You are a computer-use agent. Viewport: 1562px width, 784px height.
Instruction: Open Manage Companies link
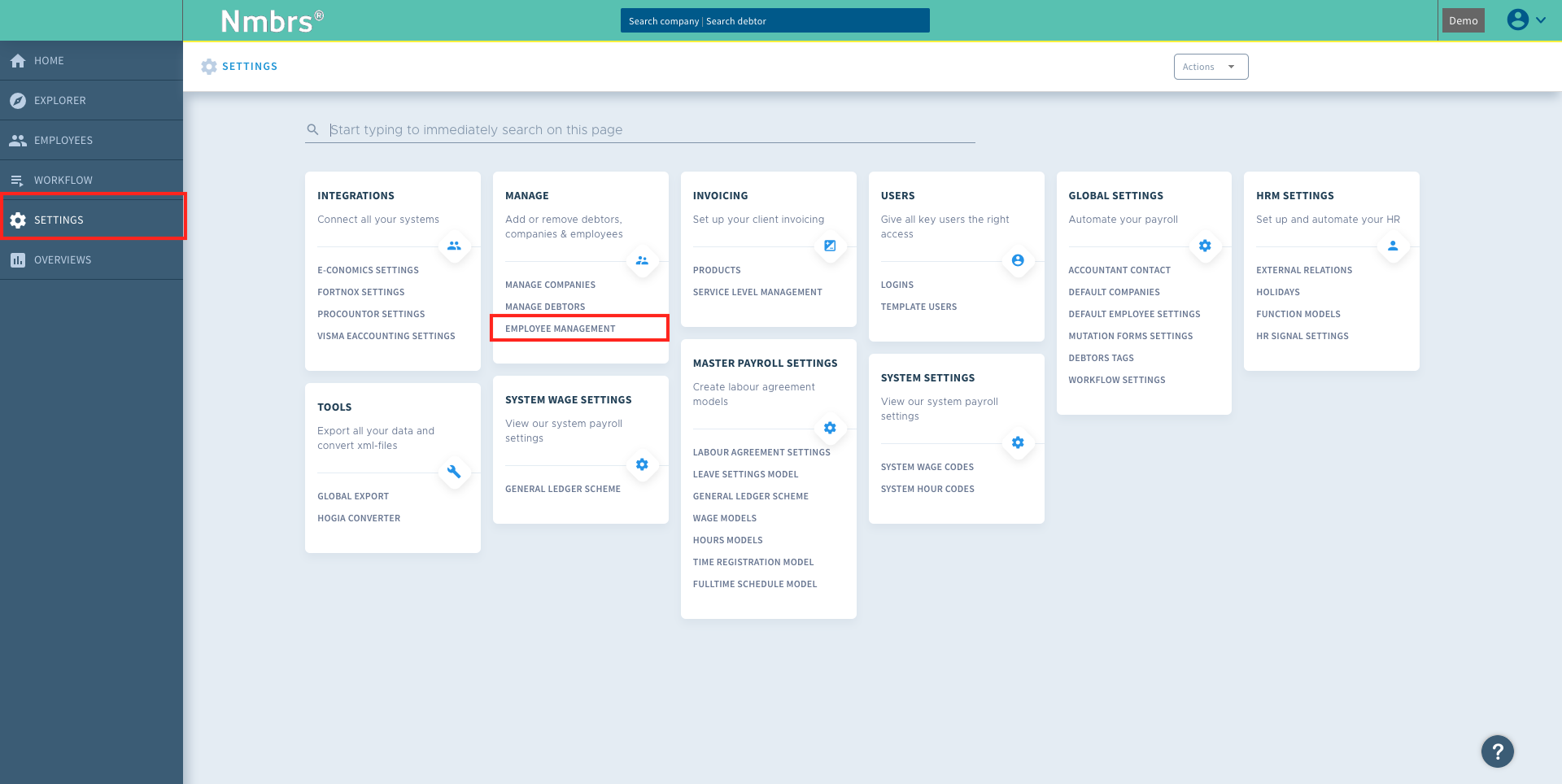[x=550, y=285]
